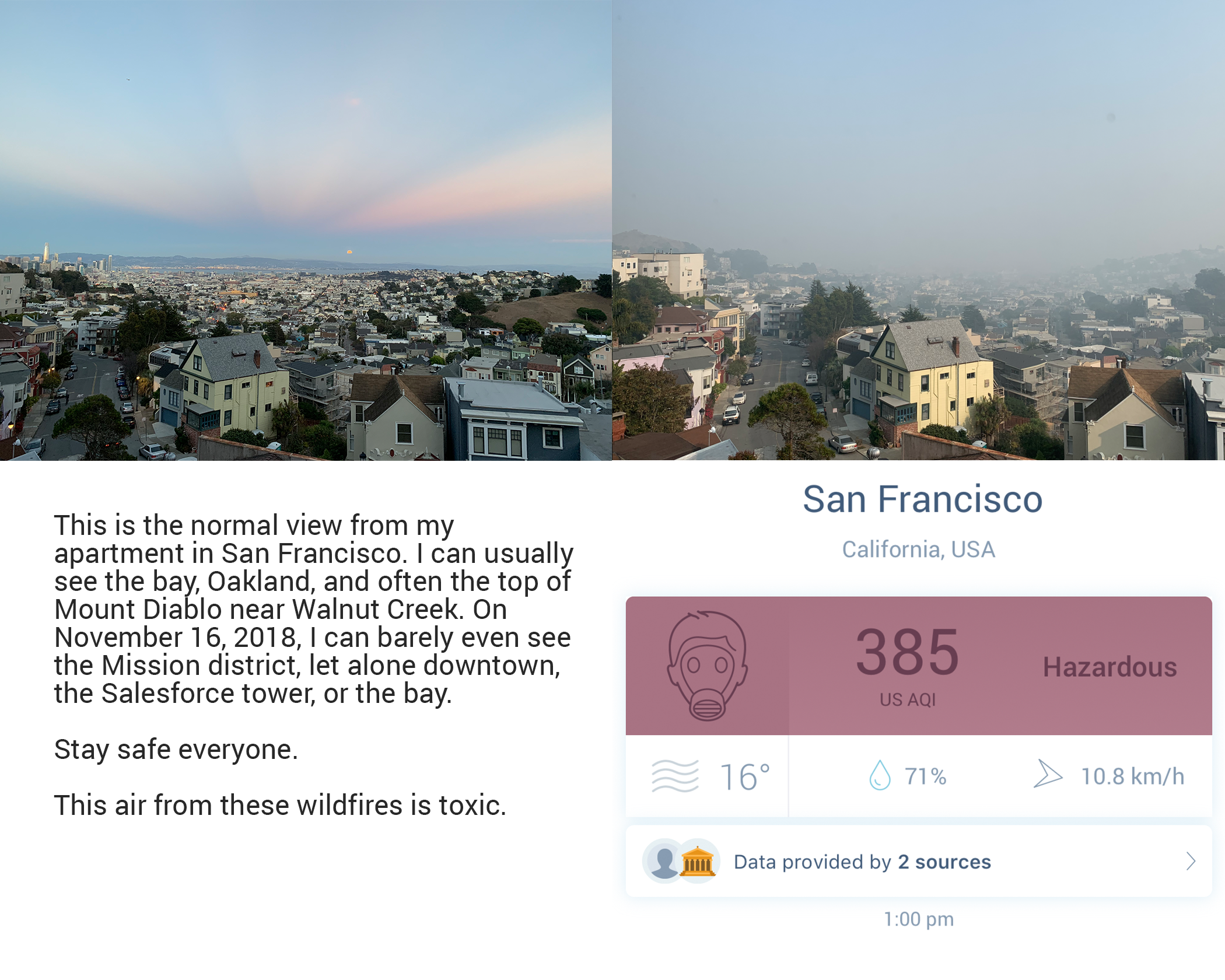Click the 385 US AQI value

(x=907, y=652)
